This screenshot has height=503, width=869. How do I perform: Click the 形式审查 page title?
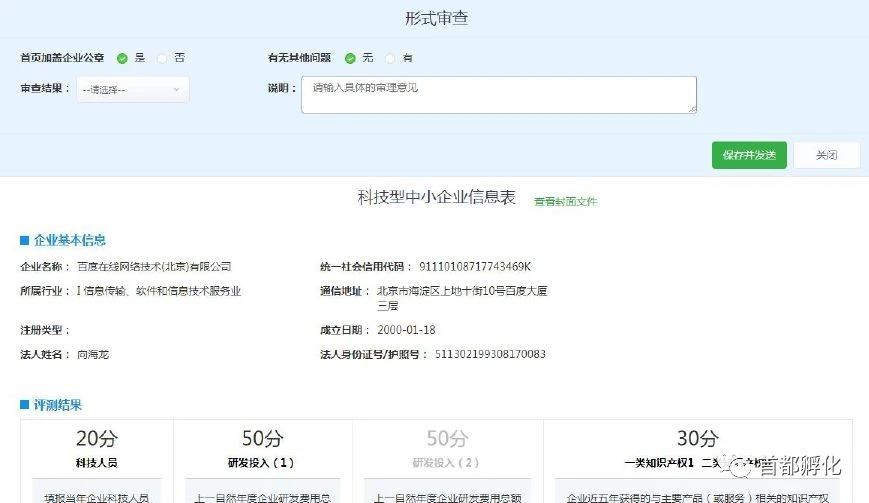[437, 18]
